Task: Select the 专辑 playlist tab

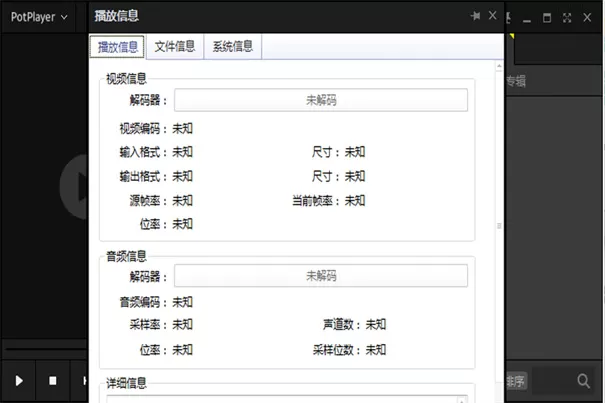Action: click(516, 81)
